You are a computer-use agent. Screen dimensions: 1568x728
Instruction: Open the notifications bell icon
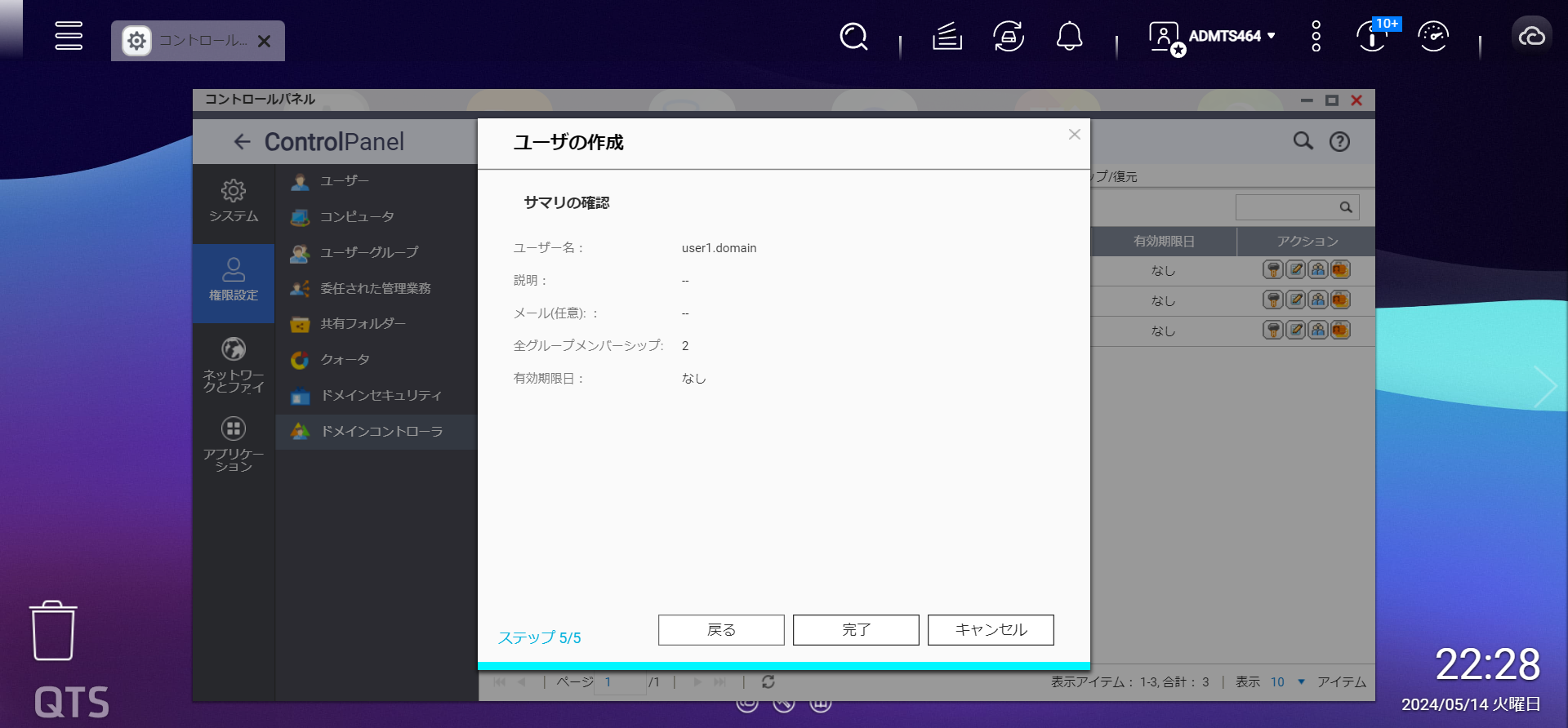point(1069,37)
